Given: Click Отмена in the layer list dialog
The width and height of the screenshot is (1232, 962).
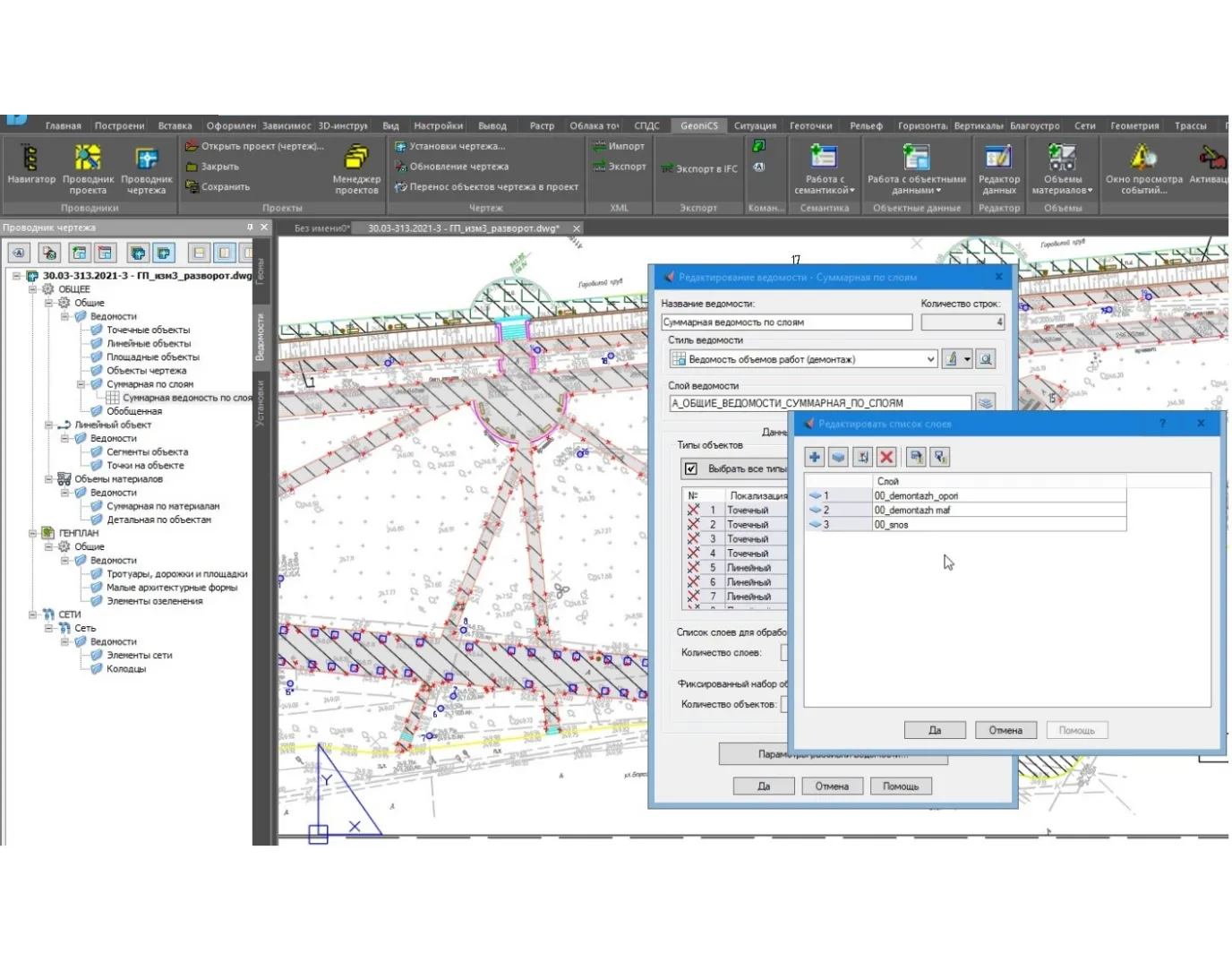Looking at the screenshot, I should (1005, 730).
